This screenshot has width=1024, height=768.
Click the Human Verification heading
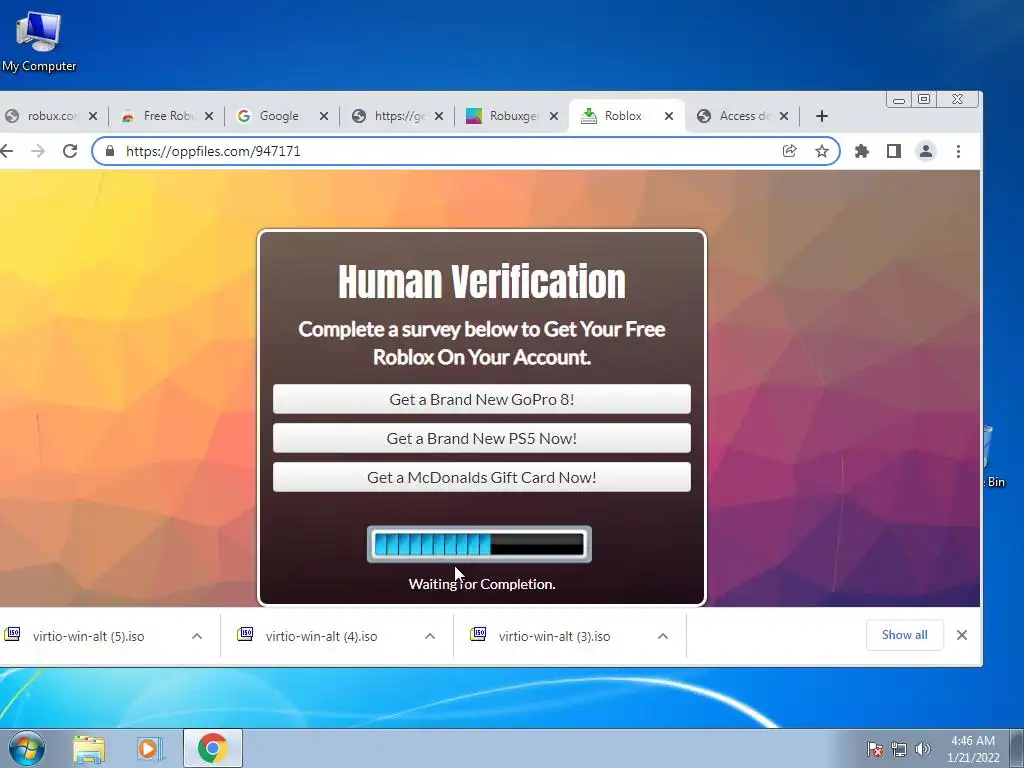point(482,282)
